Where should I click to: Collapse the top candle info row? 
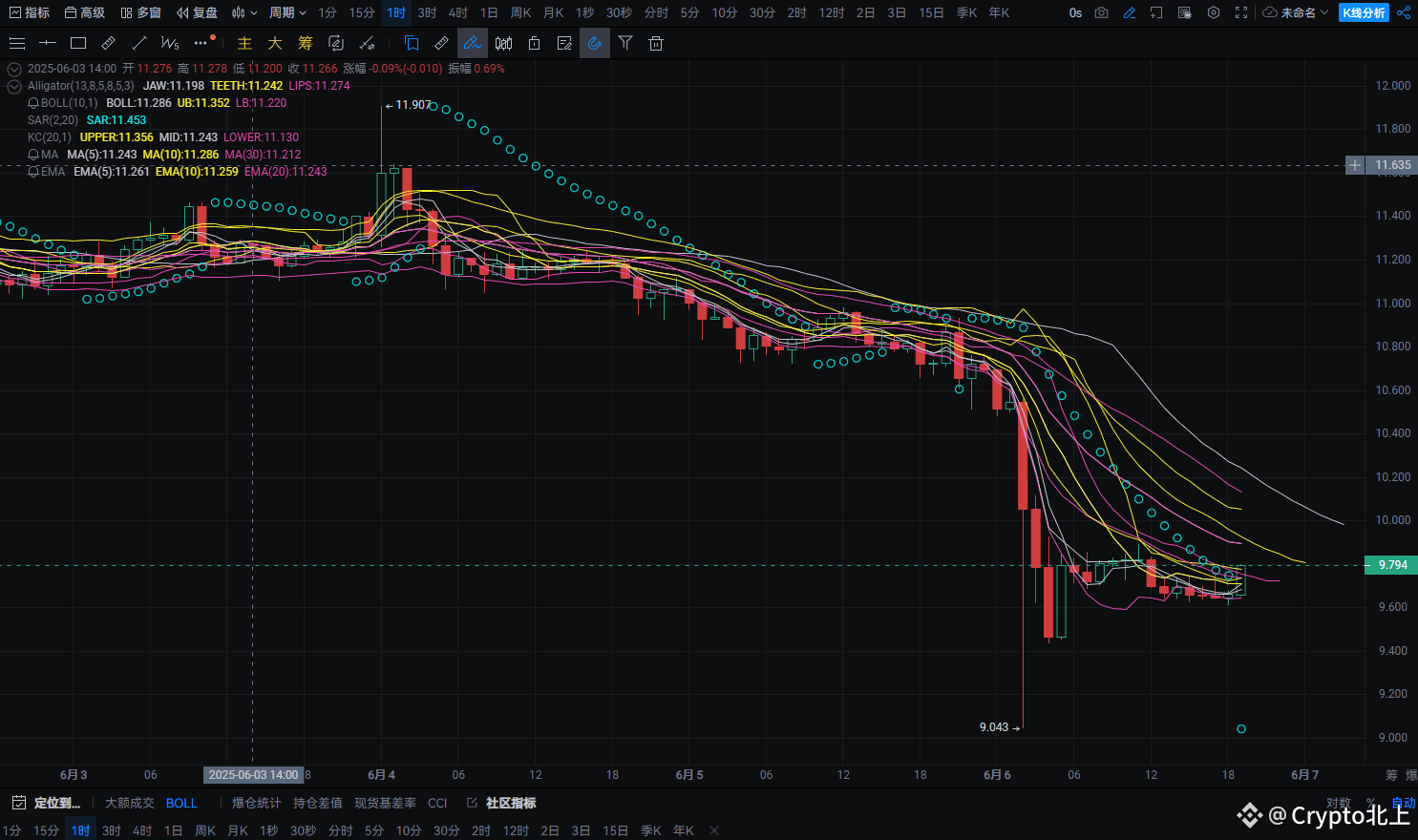coord(14,69)
